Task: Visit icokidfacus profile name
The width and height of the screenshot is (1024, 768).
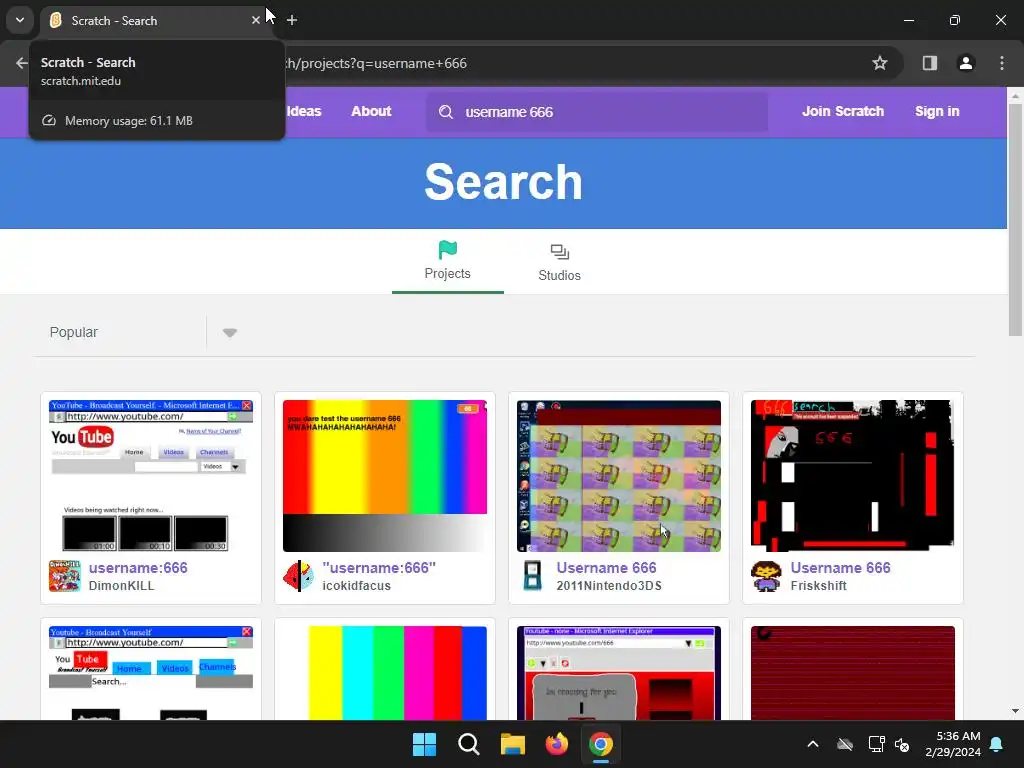Action: pyautogui.click(x=357, y=586)
